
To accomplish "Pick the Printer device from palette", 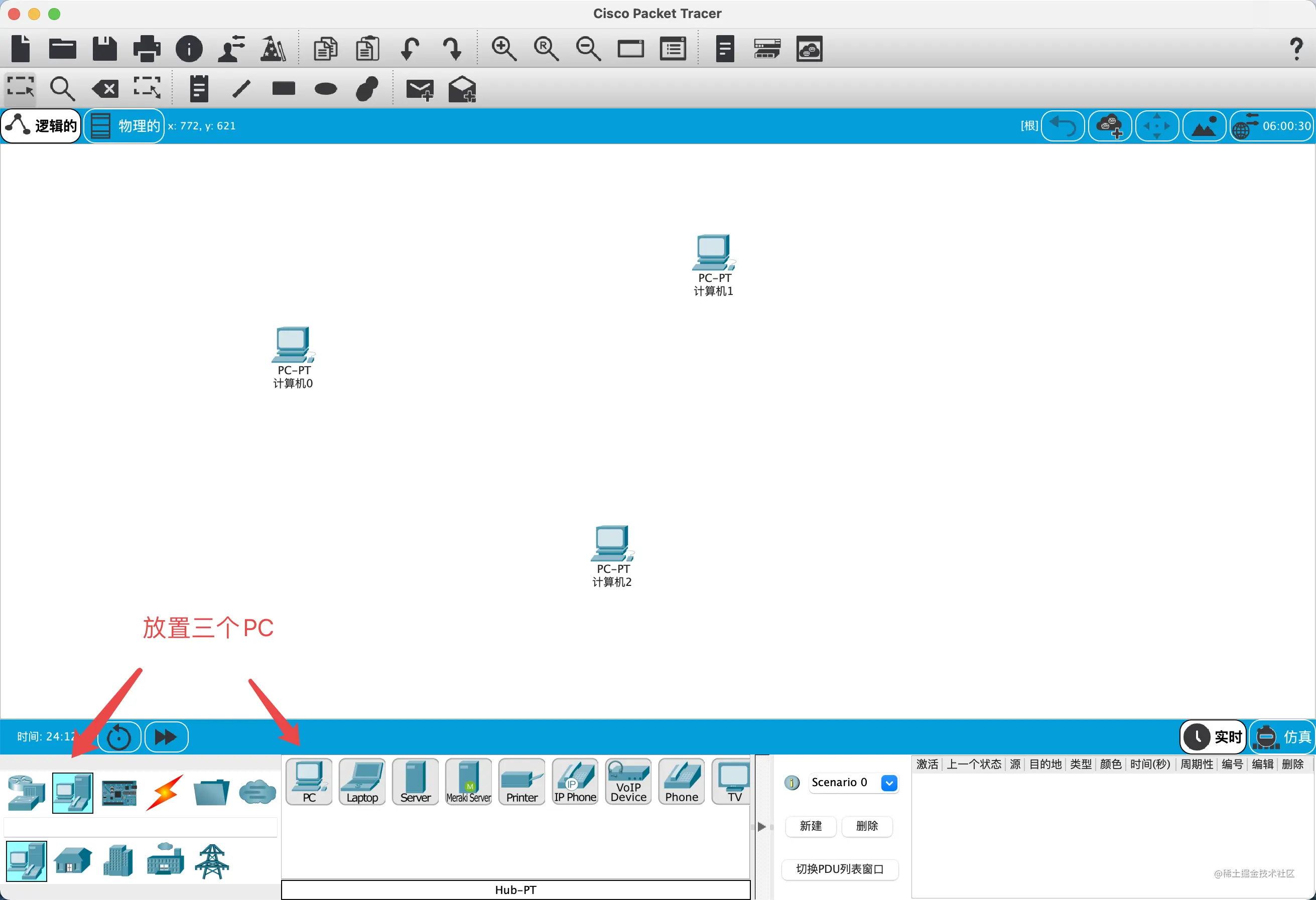I will [x=522, y=782].
